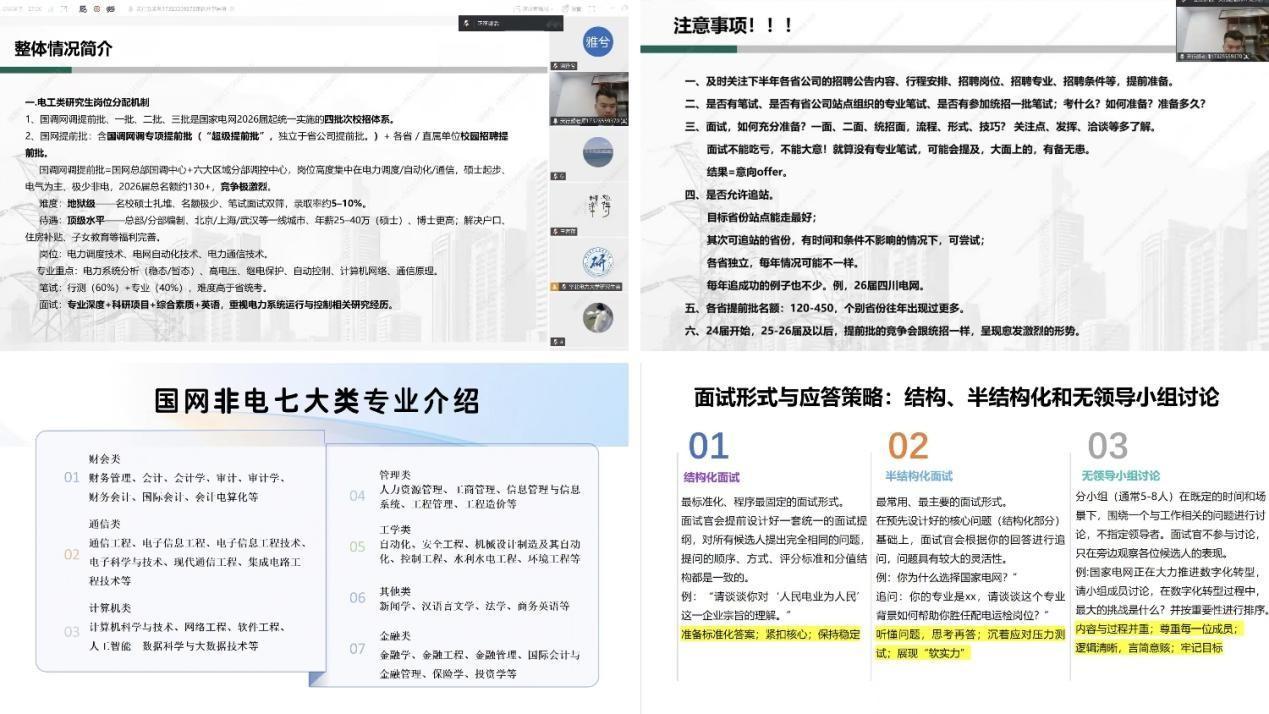
Task: Select participant tile with bridge landscape avatar
Action: click(597, 152)
